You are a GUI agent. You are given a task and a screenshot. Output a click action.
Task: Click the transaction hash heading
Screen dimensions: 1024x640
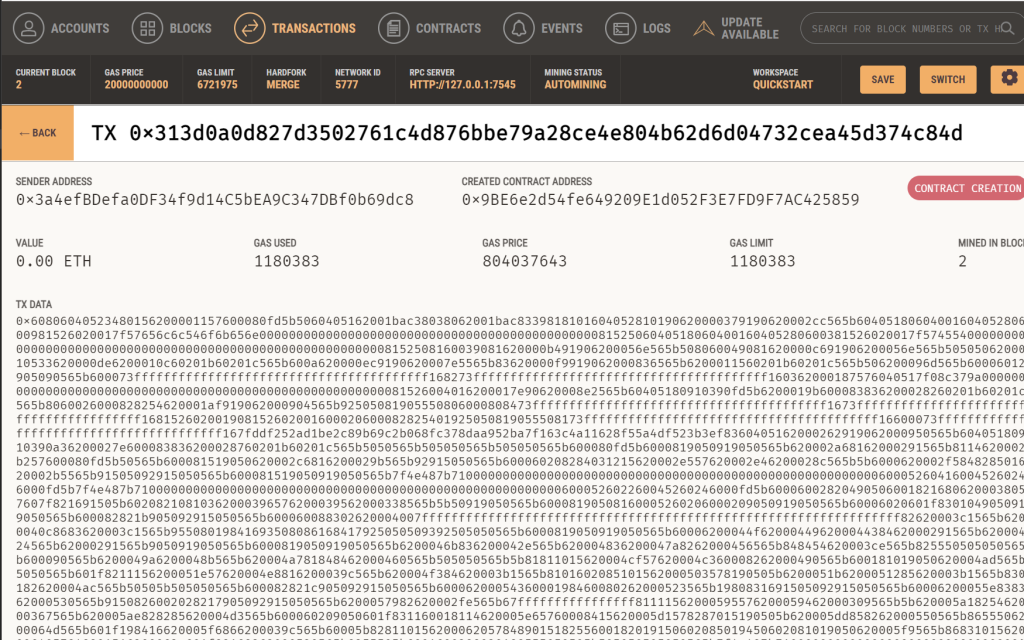pyautogui.click(x=527, y=133)
